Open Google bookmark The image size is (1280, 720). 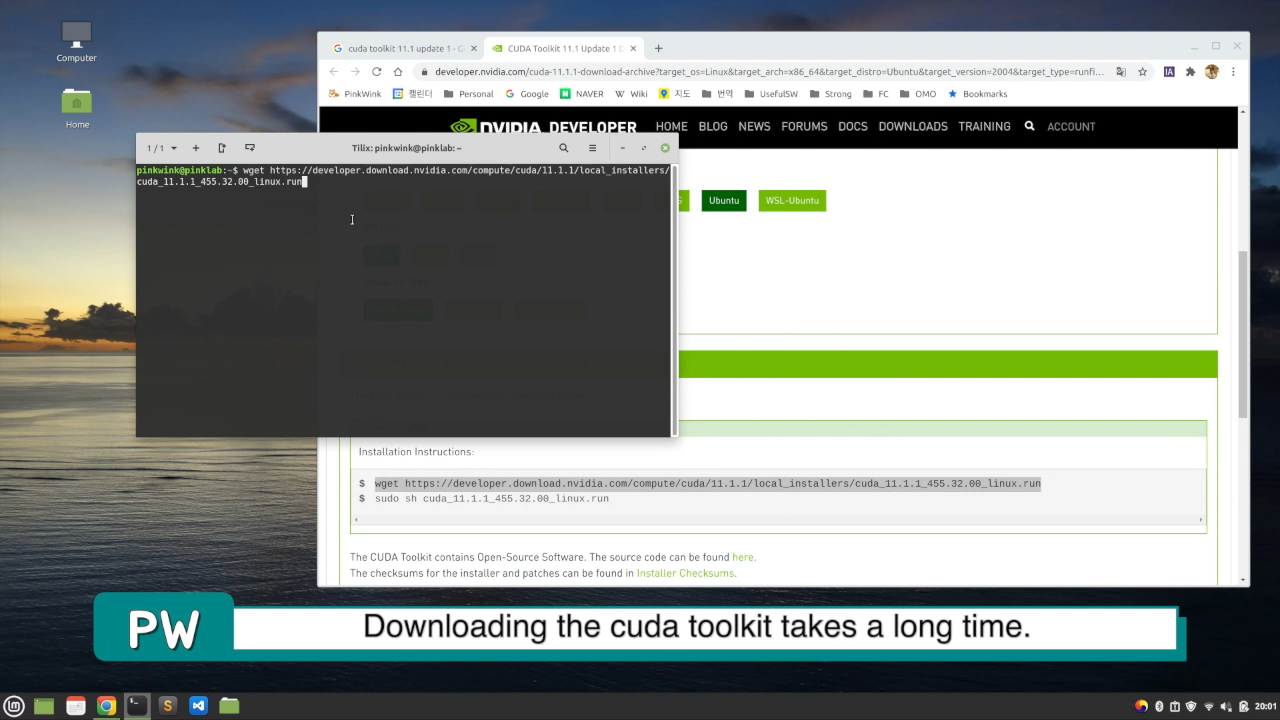point(527,94)
